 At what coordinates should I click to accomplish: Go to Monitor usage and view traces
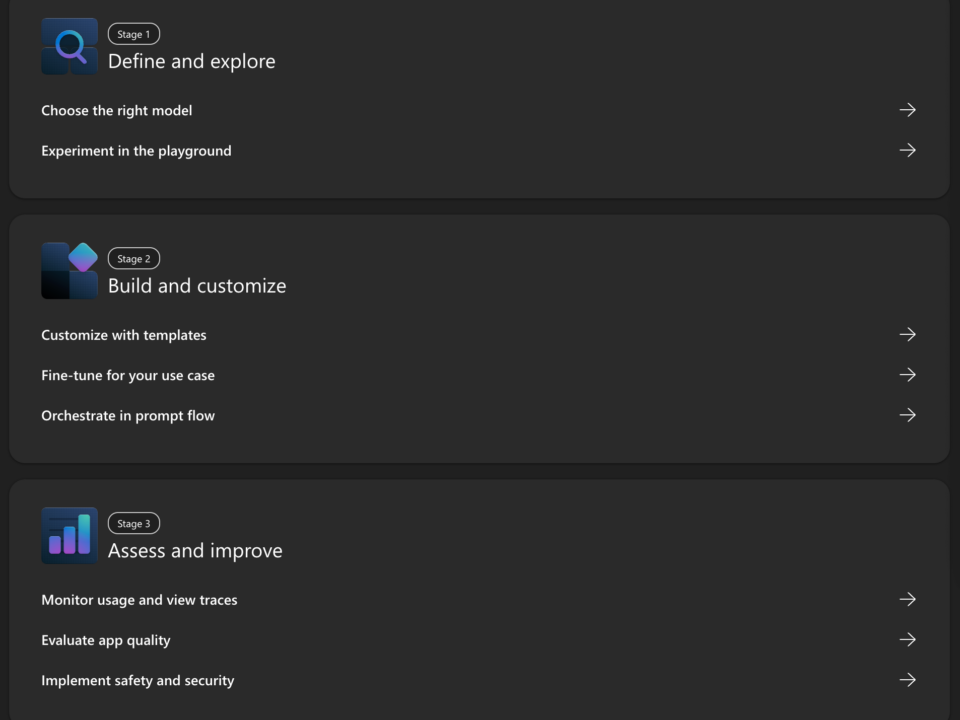139,601
